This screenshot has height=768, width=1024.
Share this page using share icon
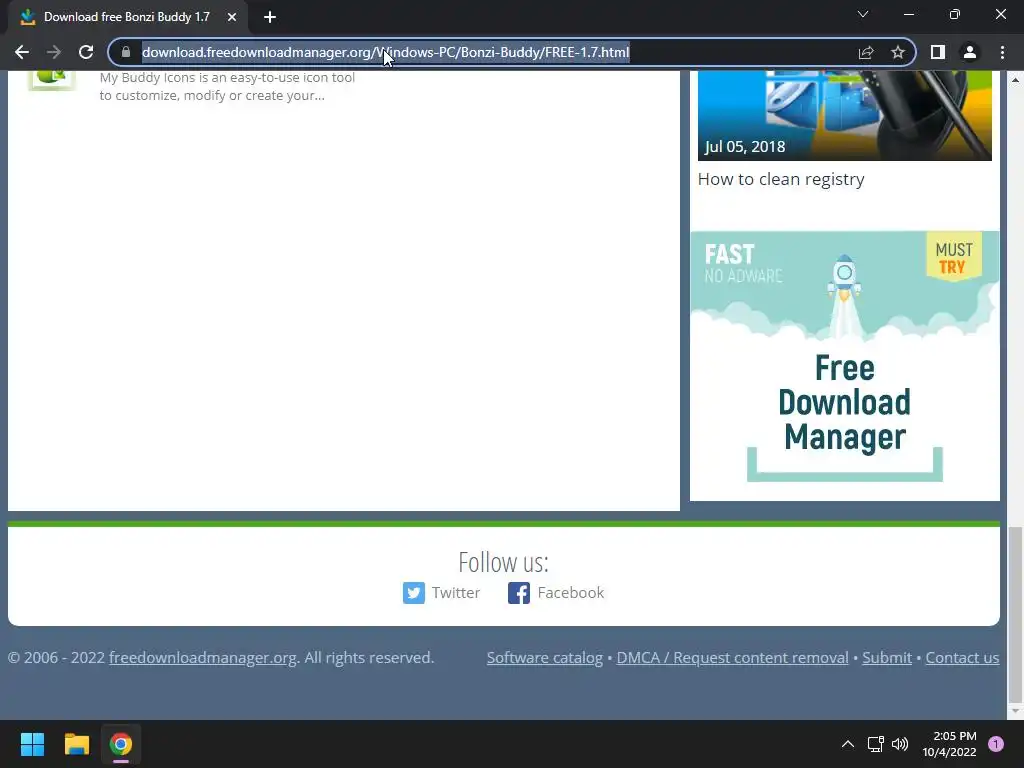(x=866, y=52)
